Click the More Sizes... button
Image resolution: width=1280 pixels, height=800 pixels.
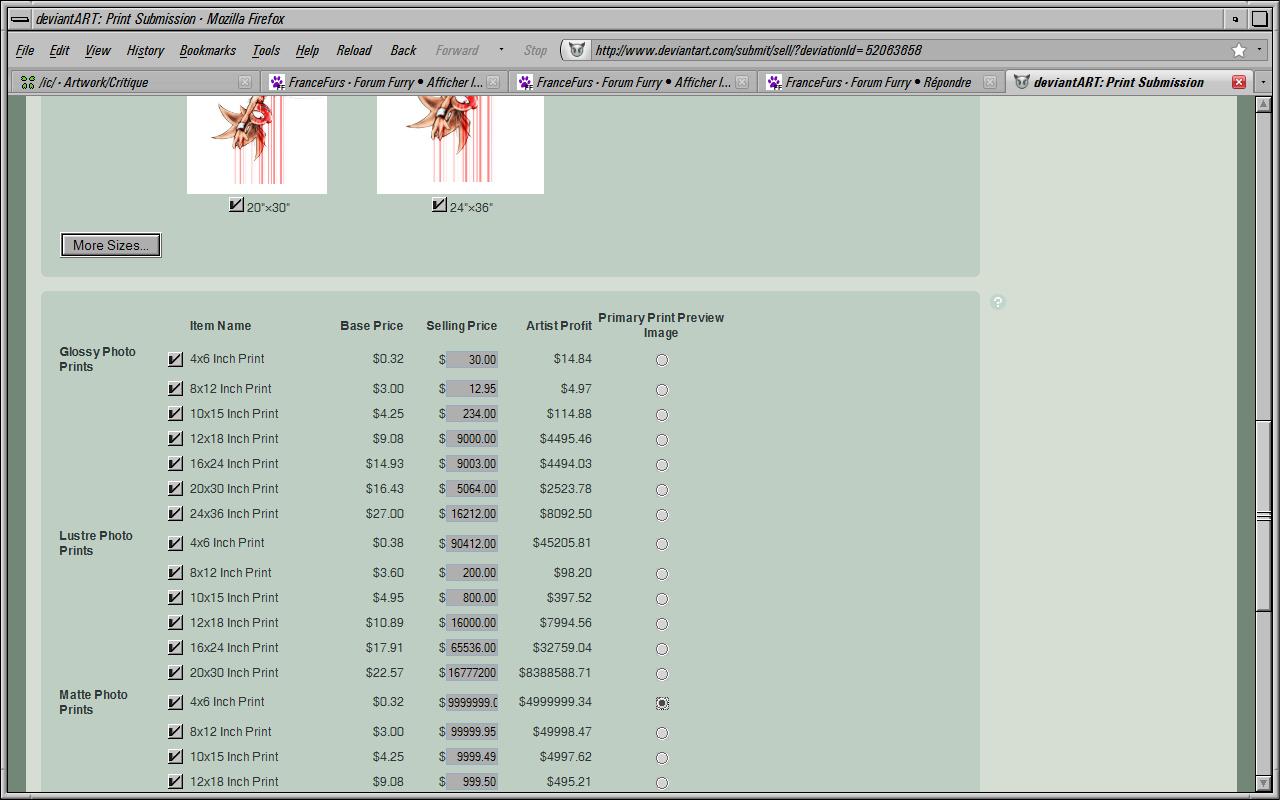(x=110, y=245)
